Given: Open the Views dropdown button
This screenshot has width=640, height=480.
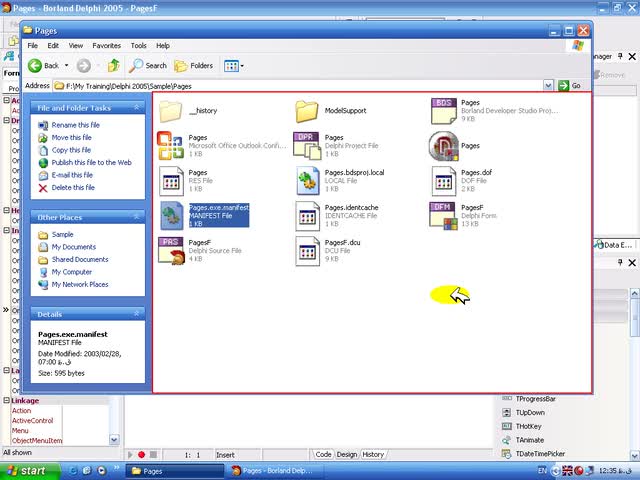Looking at the screenshot, I should pyautogui.click(x=234, y=66).
